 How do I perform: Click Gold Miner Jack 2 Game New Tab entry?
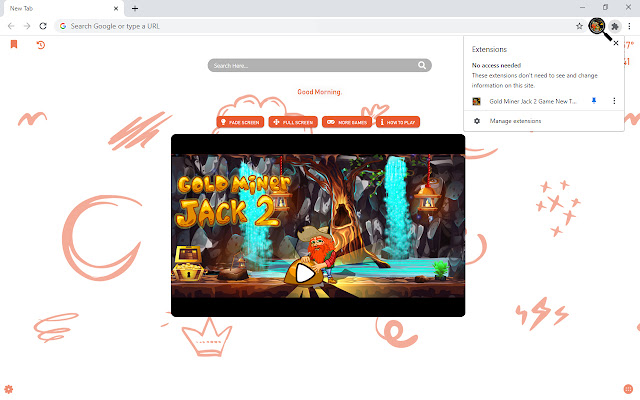533,101
